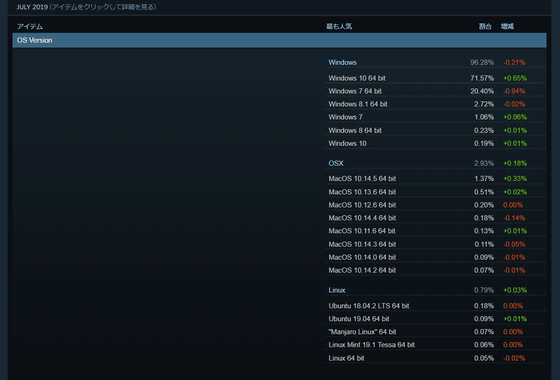Select the Windows 8.1 64 bit row
Image resolution: width=560 pixels, height=380 pixels.
click(435, 104)
